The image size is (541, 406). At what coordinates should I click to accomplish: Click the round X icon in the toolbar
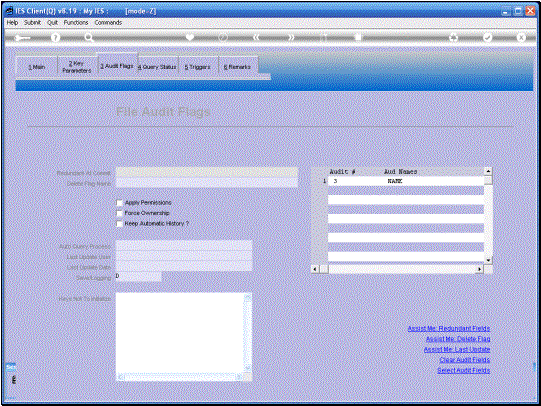click(521, 37)
